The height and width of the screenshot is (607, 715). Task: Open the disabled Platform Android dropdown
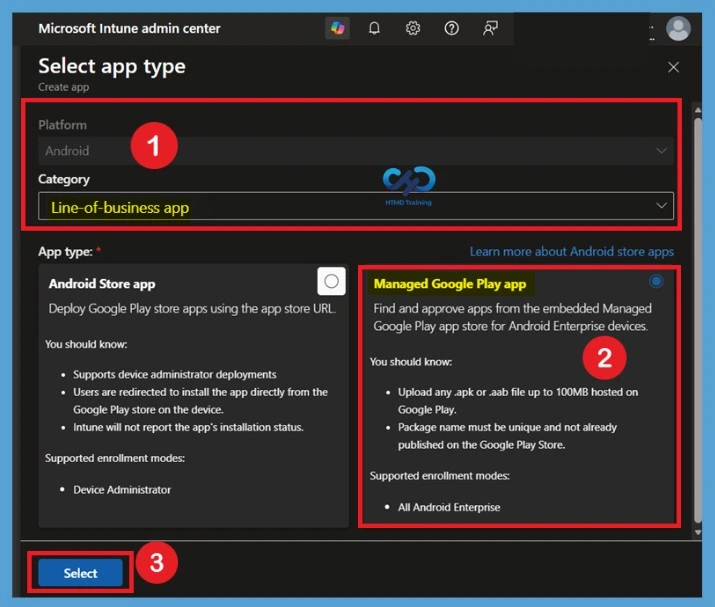click(x=356, y=151)
